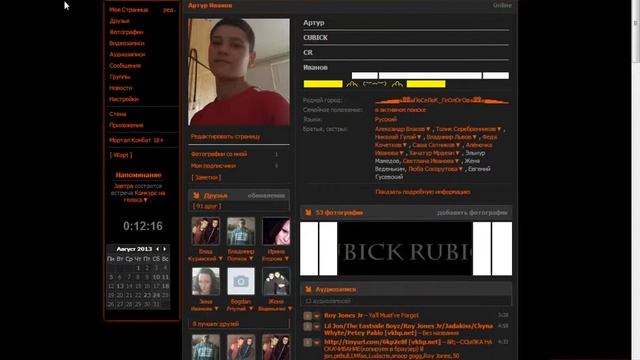Open download arrow for tinyurl.com track
Screen dimensions: 640x360
pos(317,342)
